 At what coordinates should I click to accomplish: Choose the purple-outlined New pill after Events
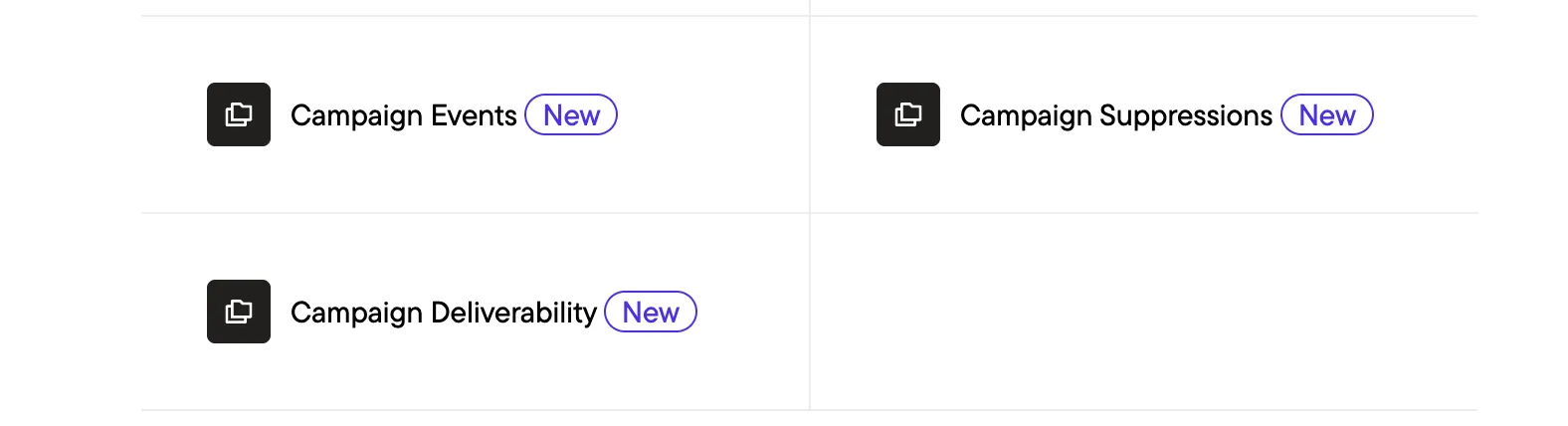coord(571,114)
